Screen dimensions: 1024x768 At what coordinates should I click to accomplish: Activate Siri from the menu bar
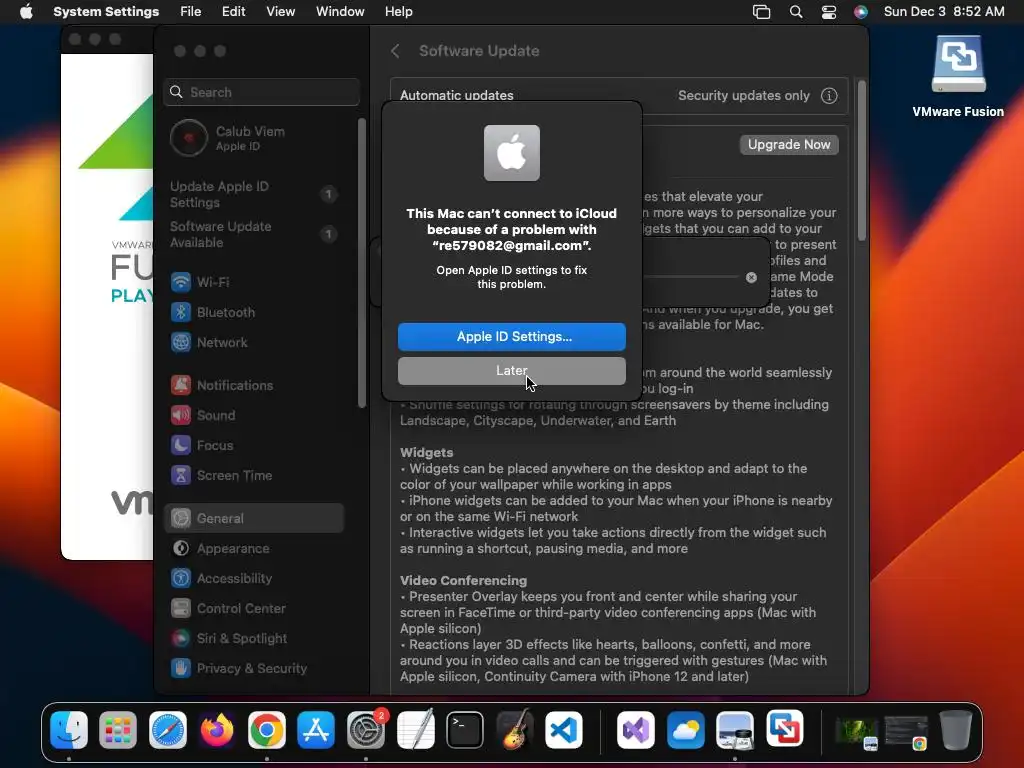(x=861, y=12)
